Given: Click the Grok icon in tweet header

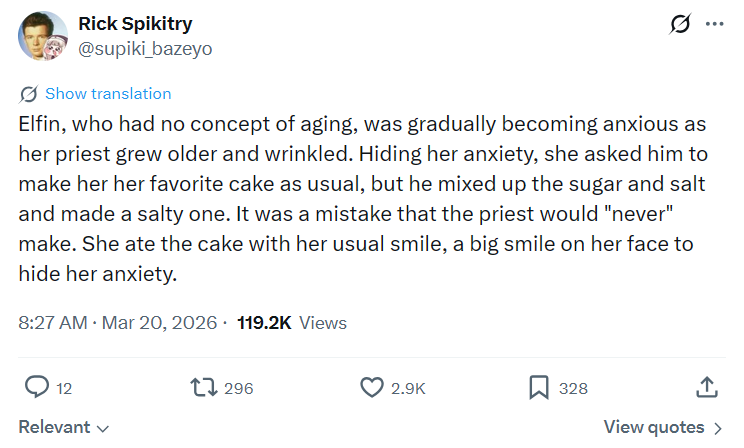Looking at the screenshot, I should [680, 24].
